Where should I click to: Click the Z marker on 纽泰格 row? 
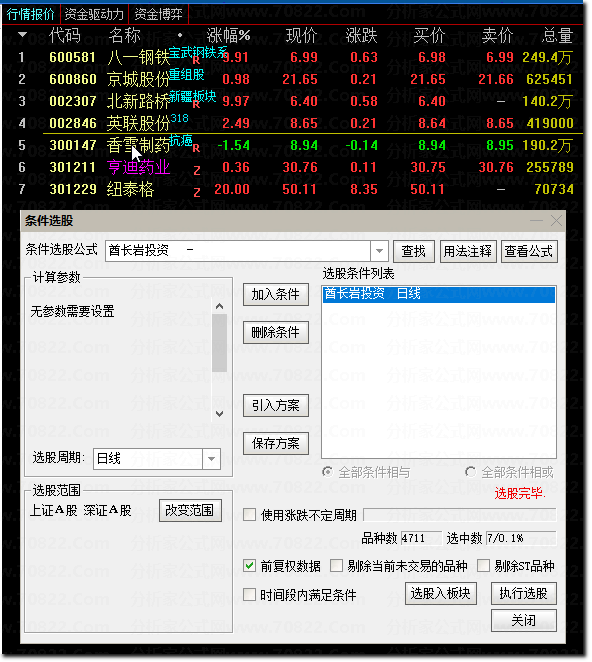(197, 193)
